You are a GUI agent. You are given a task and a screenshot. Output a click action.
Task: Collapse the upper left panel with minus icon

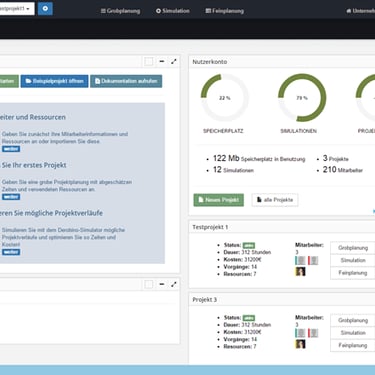162,61
